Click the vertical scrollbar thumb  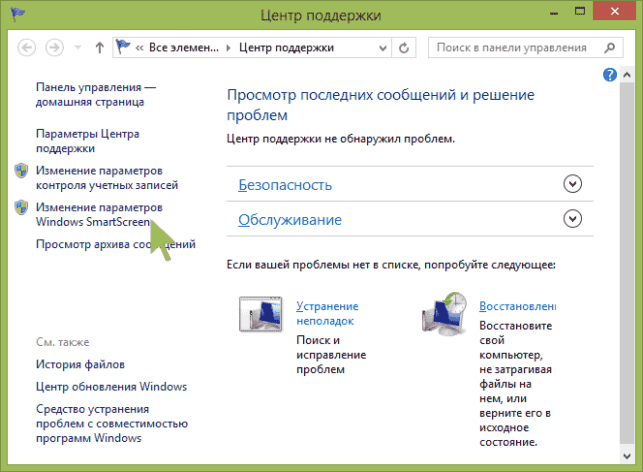[627, 262]
